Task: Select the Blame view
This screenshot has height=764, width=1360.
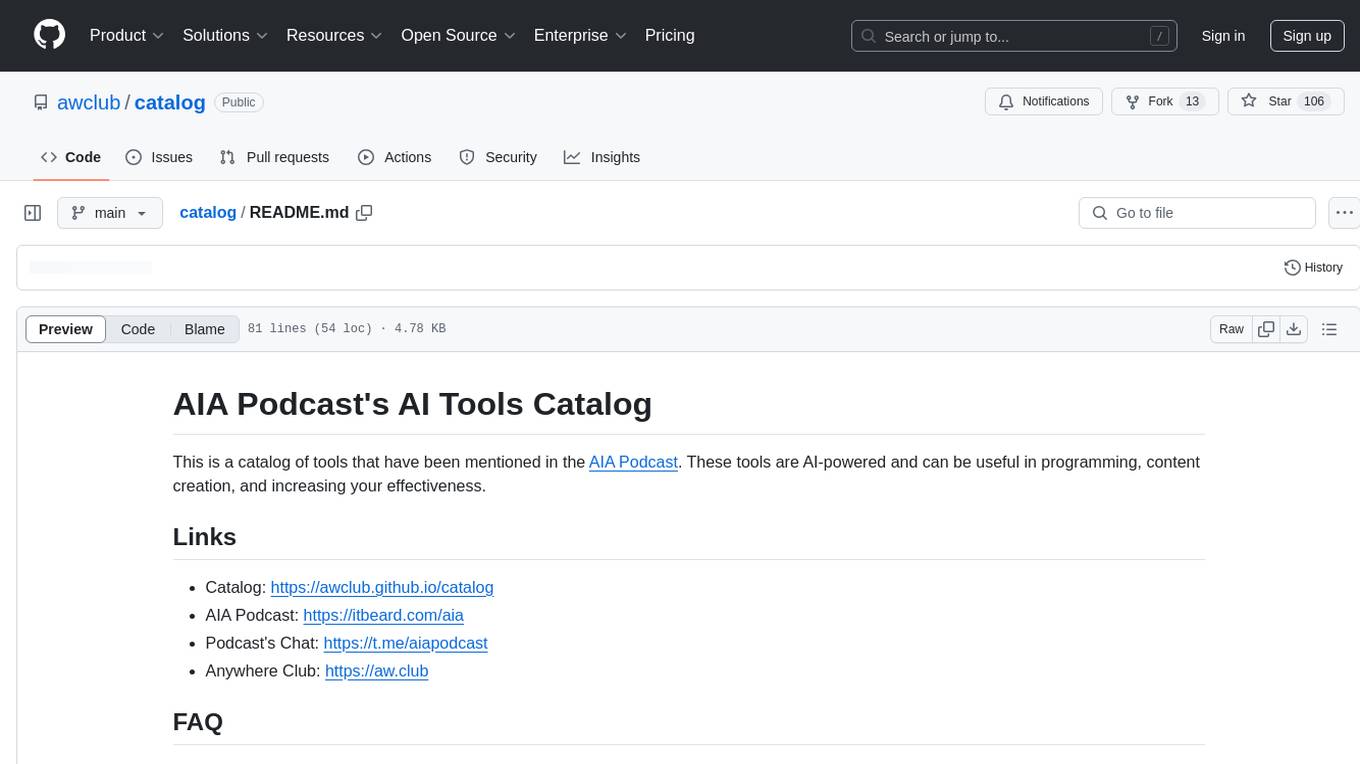Action: [205, 329]
